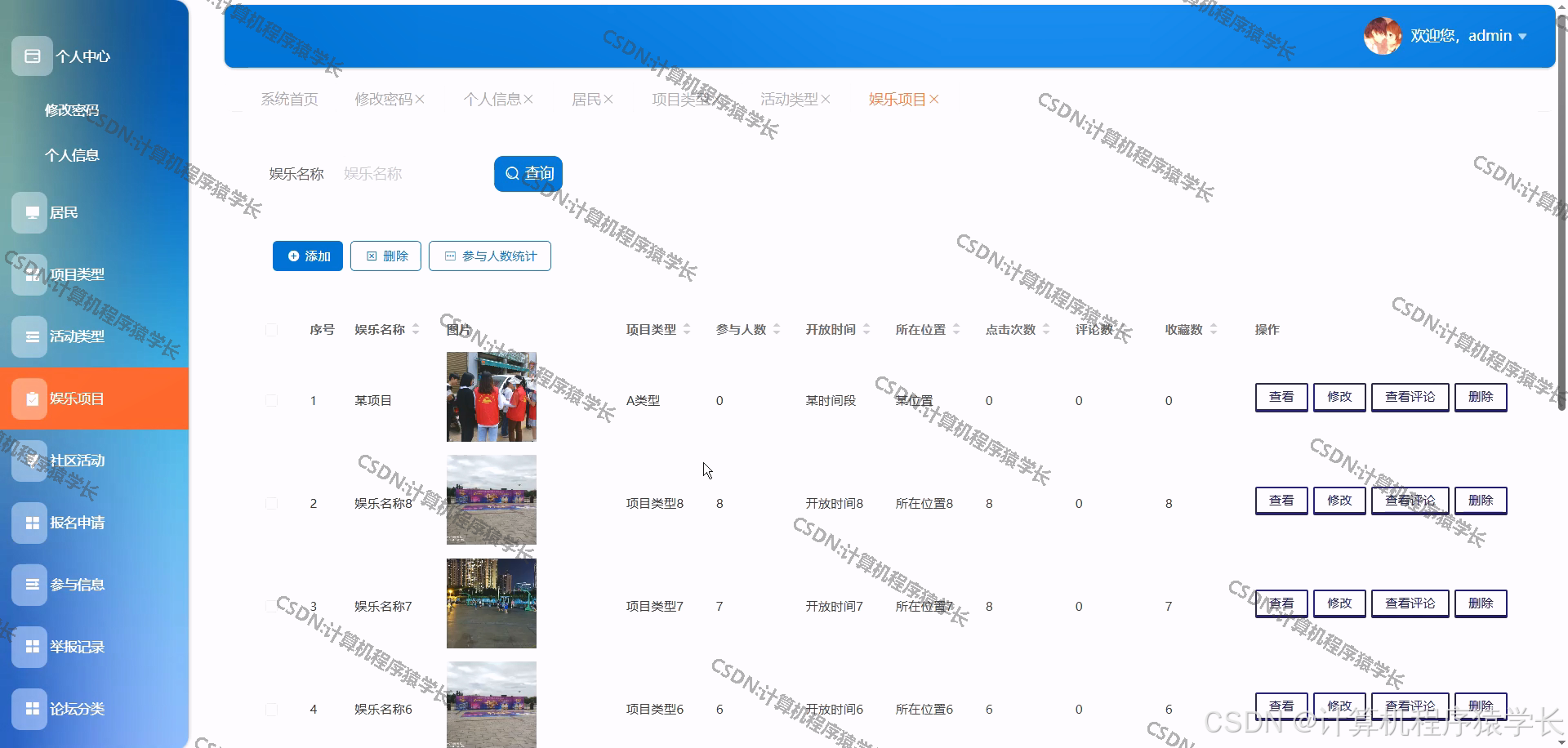The image size is (1568, 748).
Task: Click the 报名申请 sidebar icon
Action: (x=29, y=523)
